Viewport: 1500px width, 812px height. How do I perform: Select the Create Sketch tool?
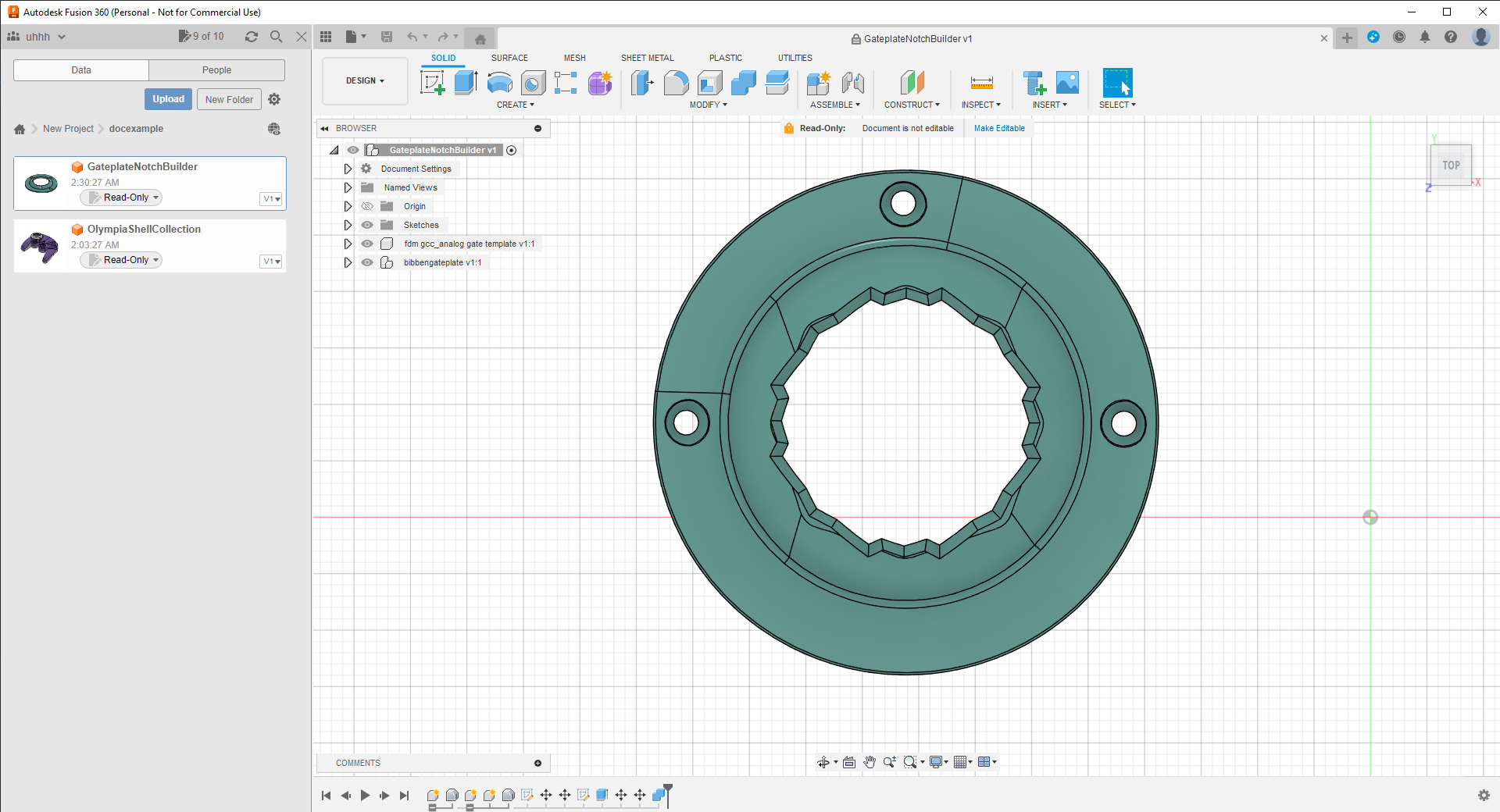click(x=432, y=82)
